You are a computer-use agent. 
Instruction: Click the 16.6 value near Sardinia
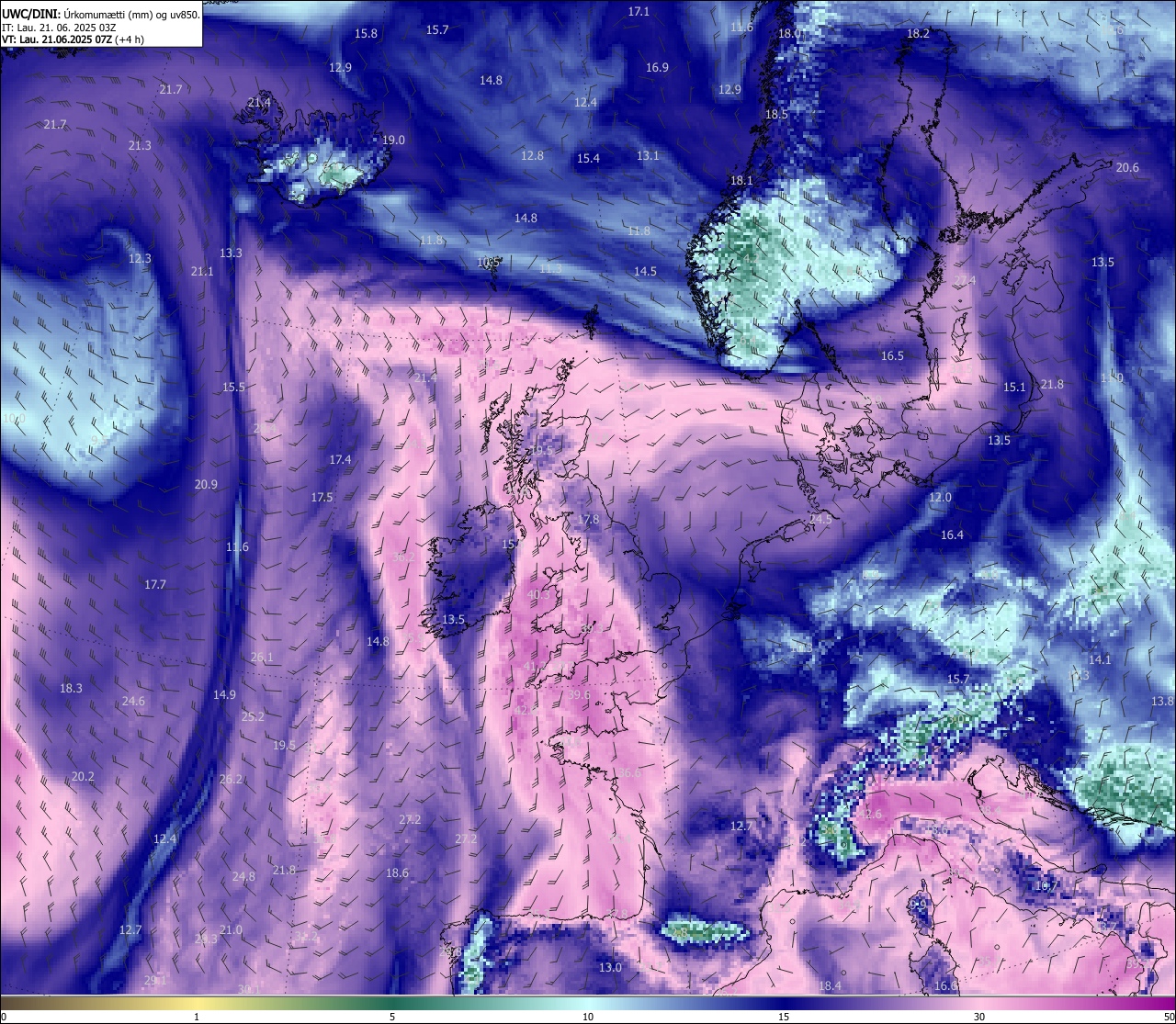pyautogui.click(x=945, y=986)
